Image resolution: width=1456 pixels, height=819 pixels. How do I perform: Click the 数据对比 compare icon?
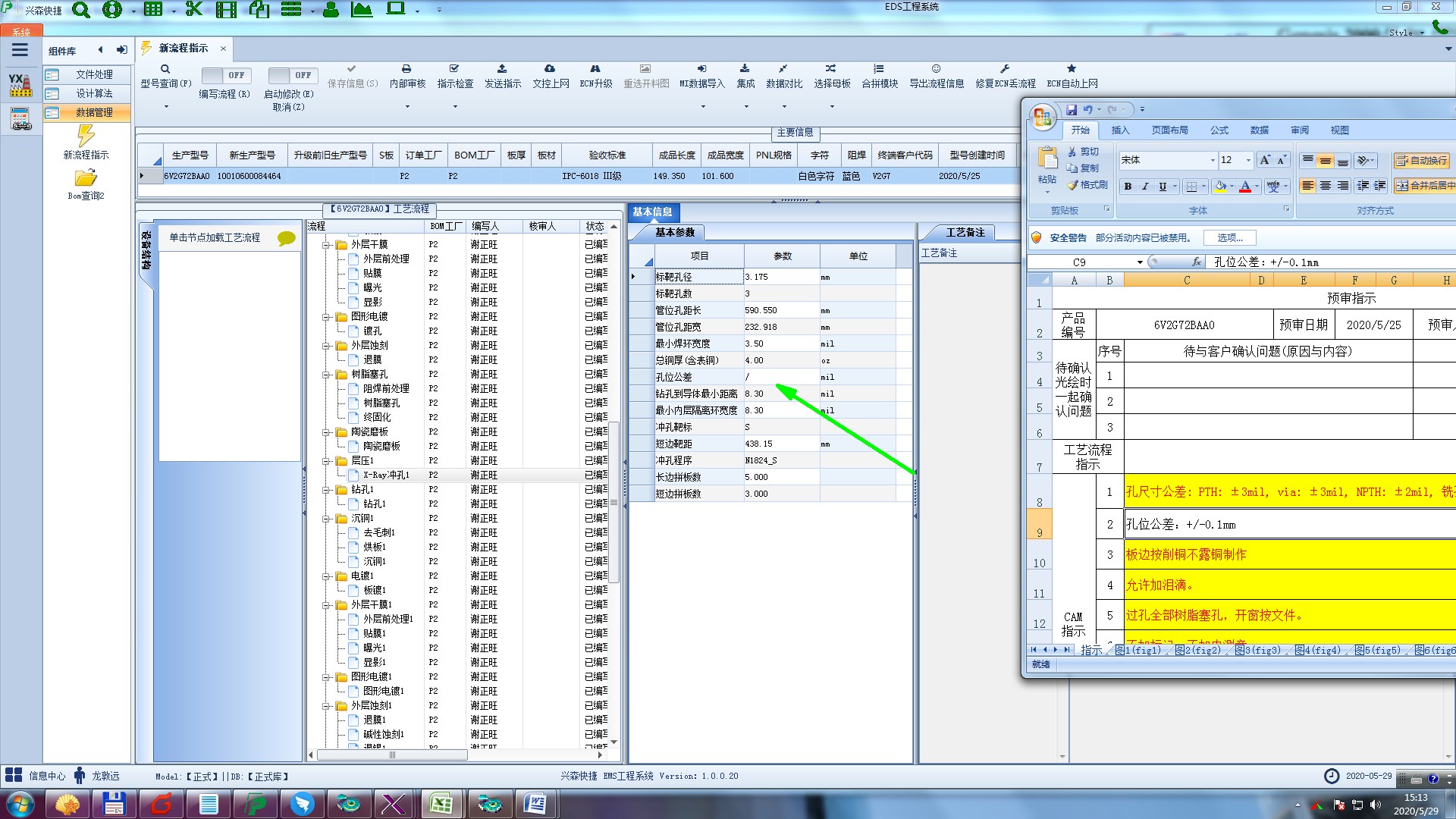coord(783,69)
